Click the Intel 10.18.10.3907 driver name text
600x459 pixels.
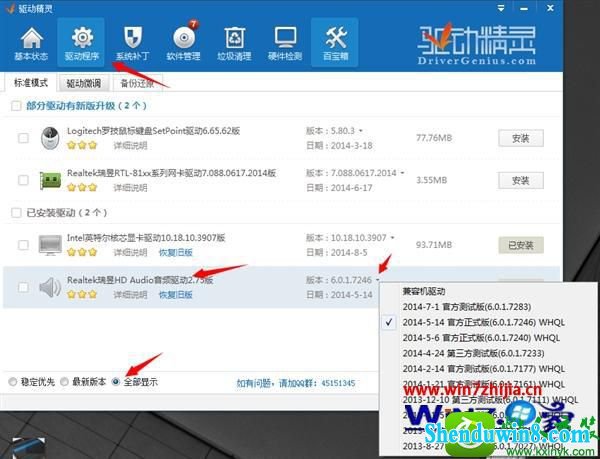click(146, 238)
